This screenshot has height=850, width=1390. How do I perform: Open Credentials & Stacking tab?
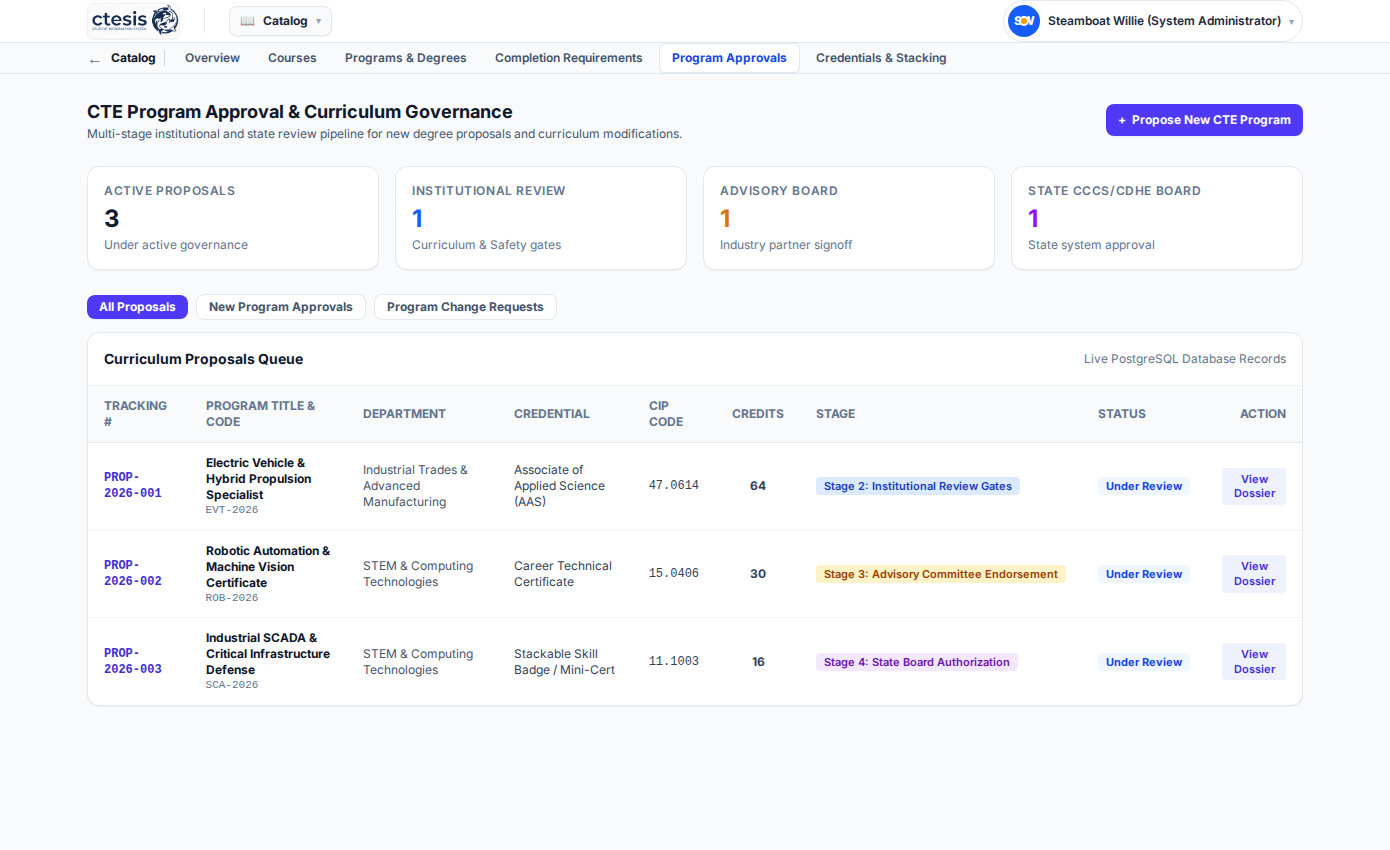tap(881, 58)
